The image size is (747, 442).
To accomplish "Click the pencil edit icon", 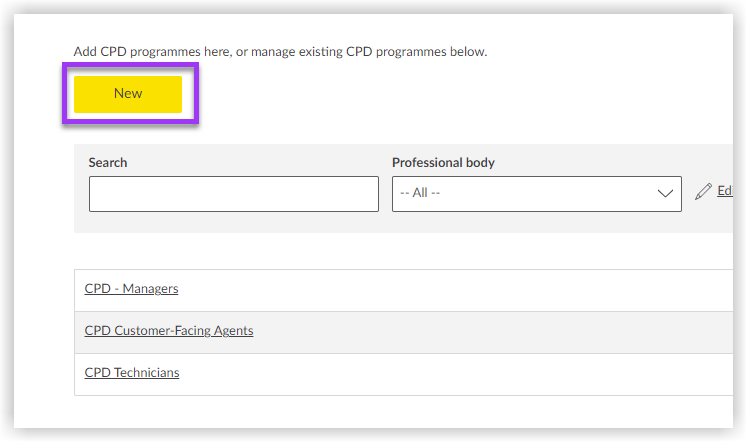I will 703,191.
